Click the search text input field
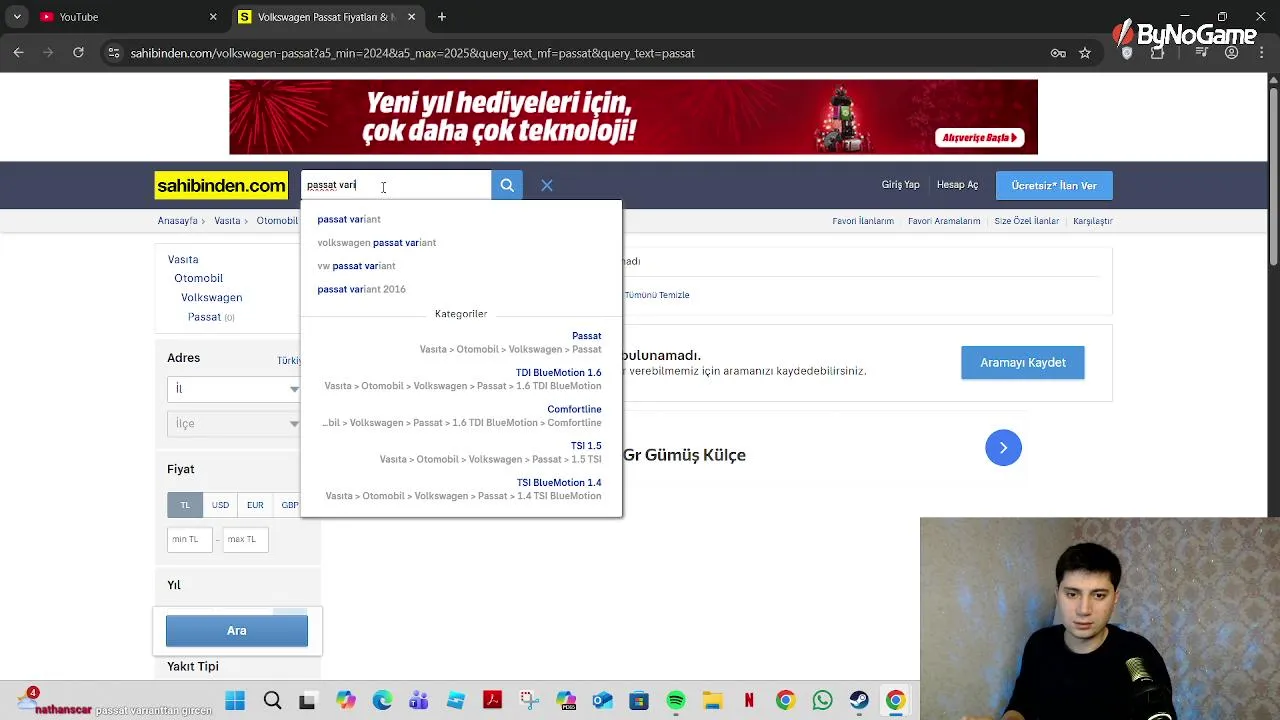Screen dimensions: 1280x720 click(x=396, y=185)
